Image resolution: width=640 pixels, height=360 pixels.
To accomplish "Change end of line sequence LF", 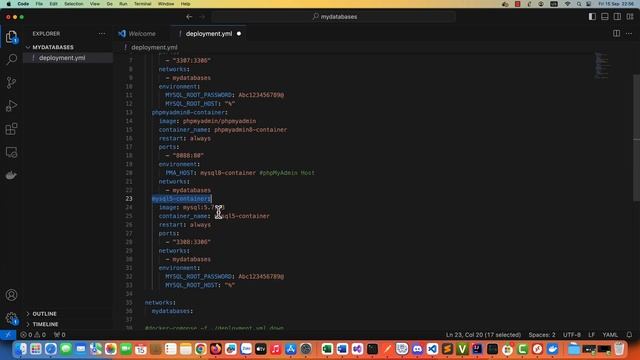I will [x=591, y=335].
